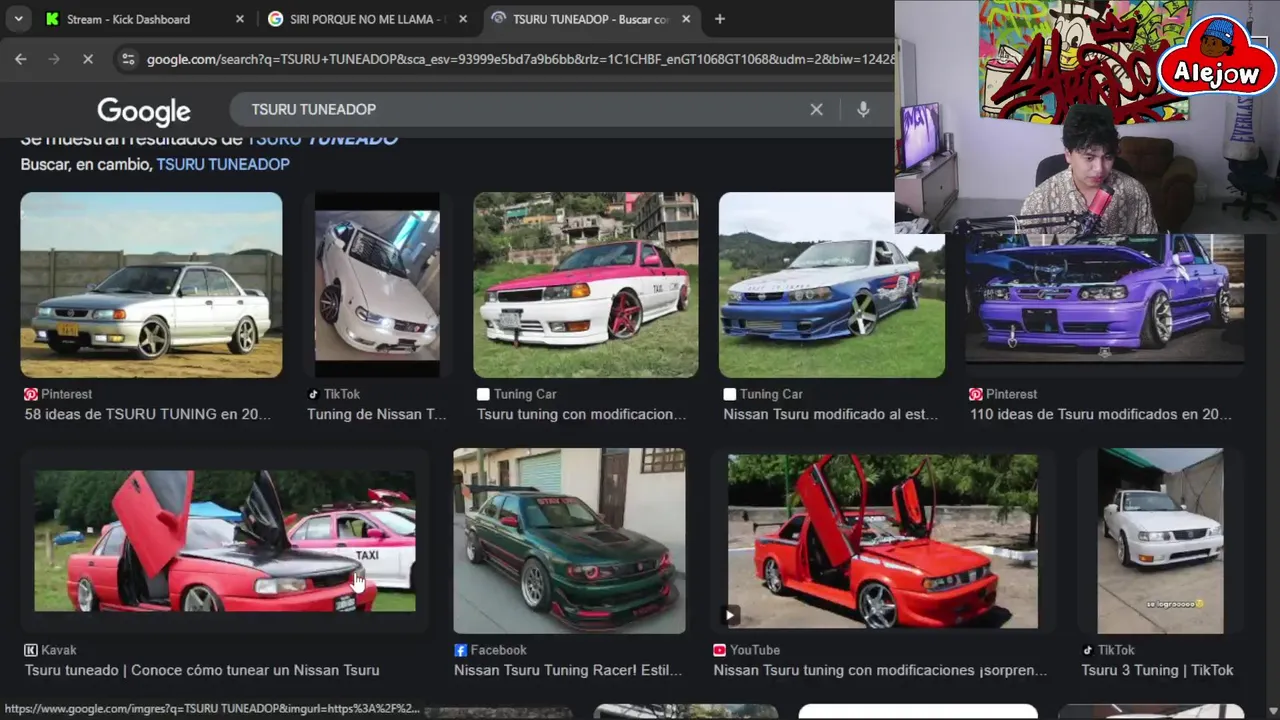Image resolution: width=1280 pixels, height=720 pixels.
Task: Close the TSURU TUNEADOP tab
Action: [x=686, y=19]
